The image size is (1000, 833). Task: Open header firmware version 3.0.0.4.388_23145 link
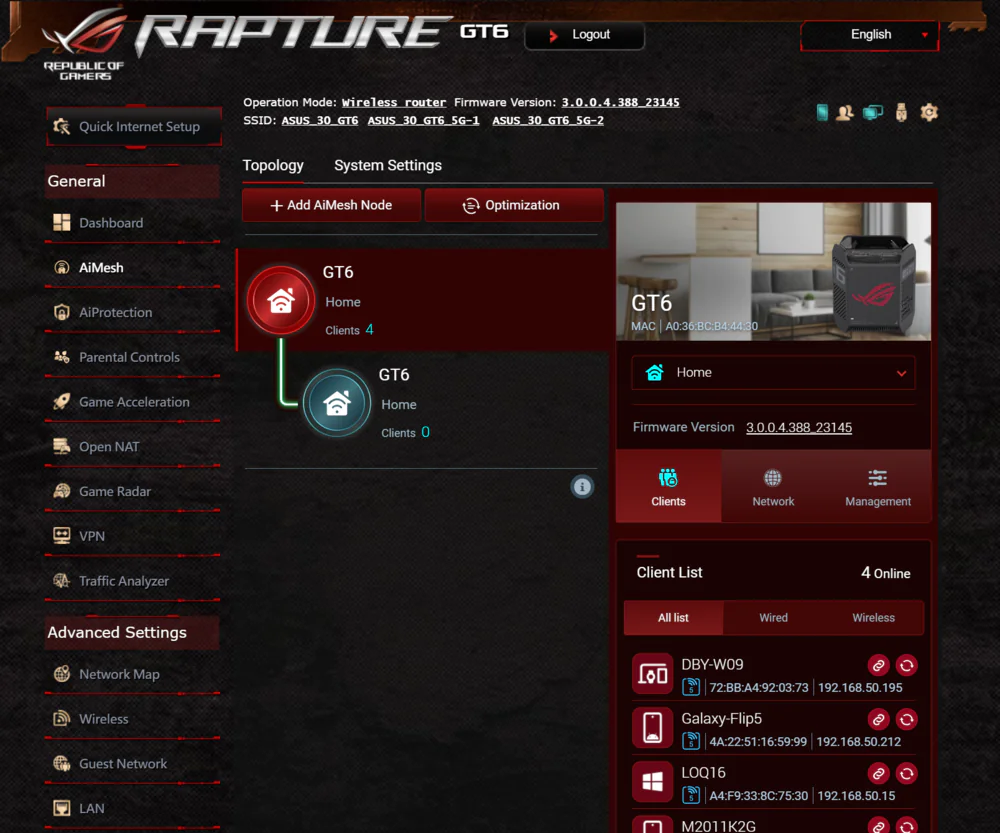(x=620, y=102)
